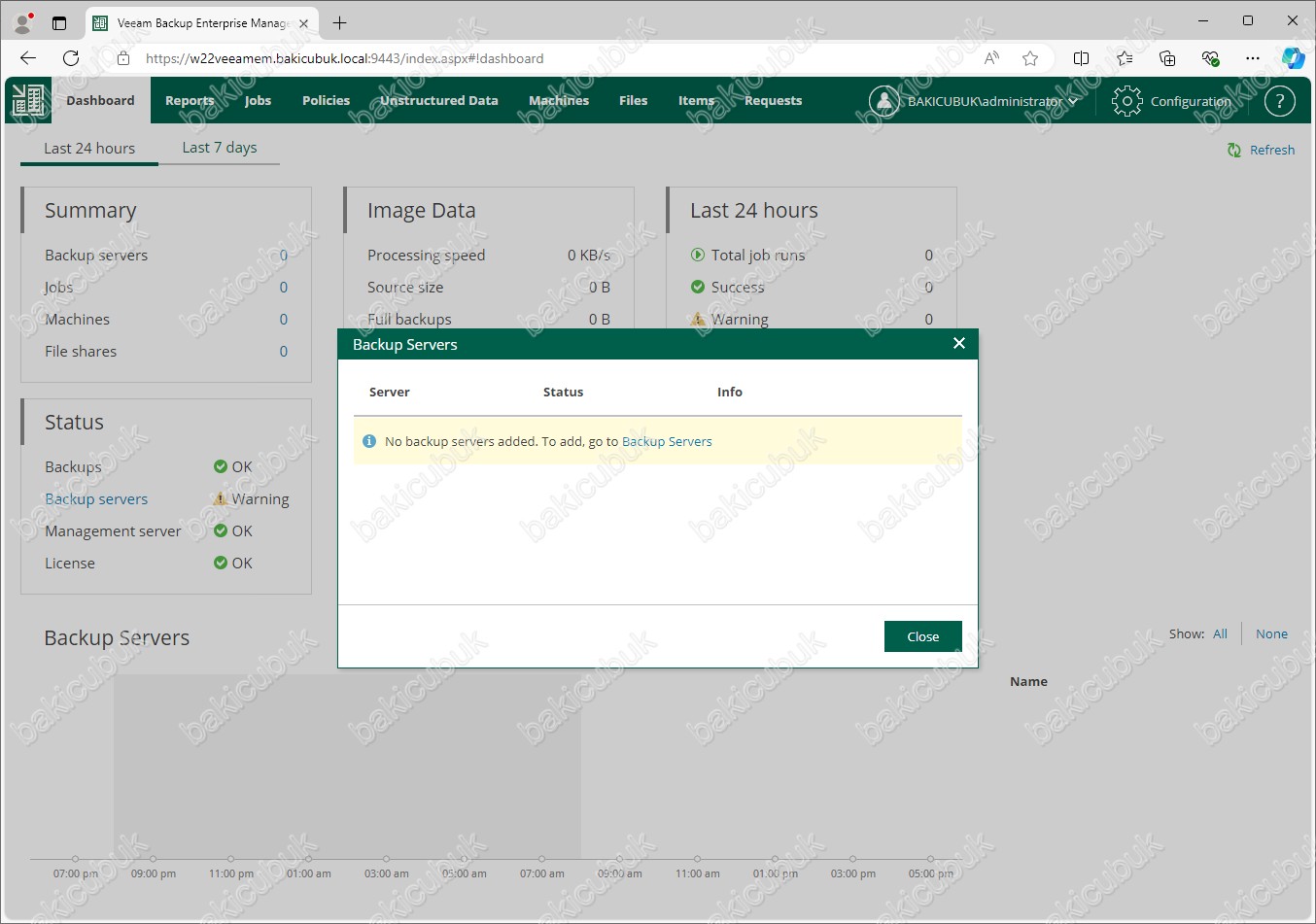Screen dimensions: 1316x924
Task: Click Machines count in Summary
Action: tap(284, 319)
